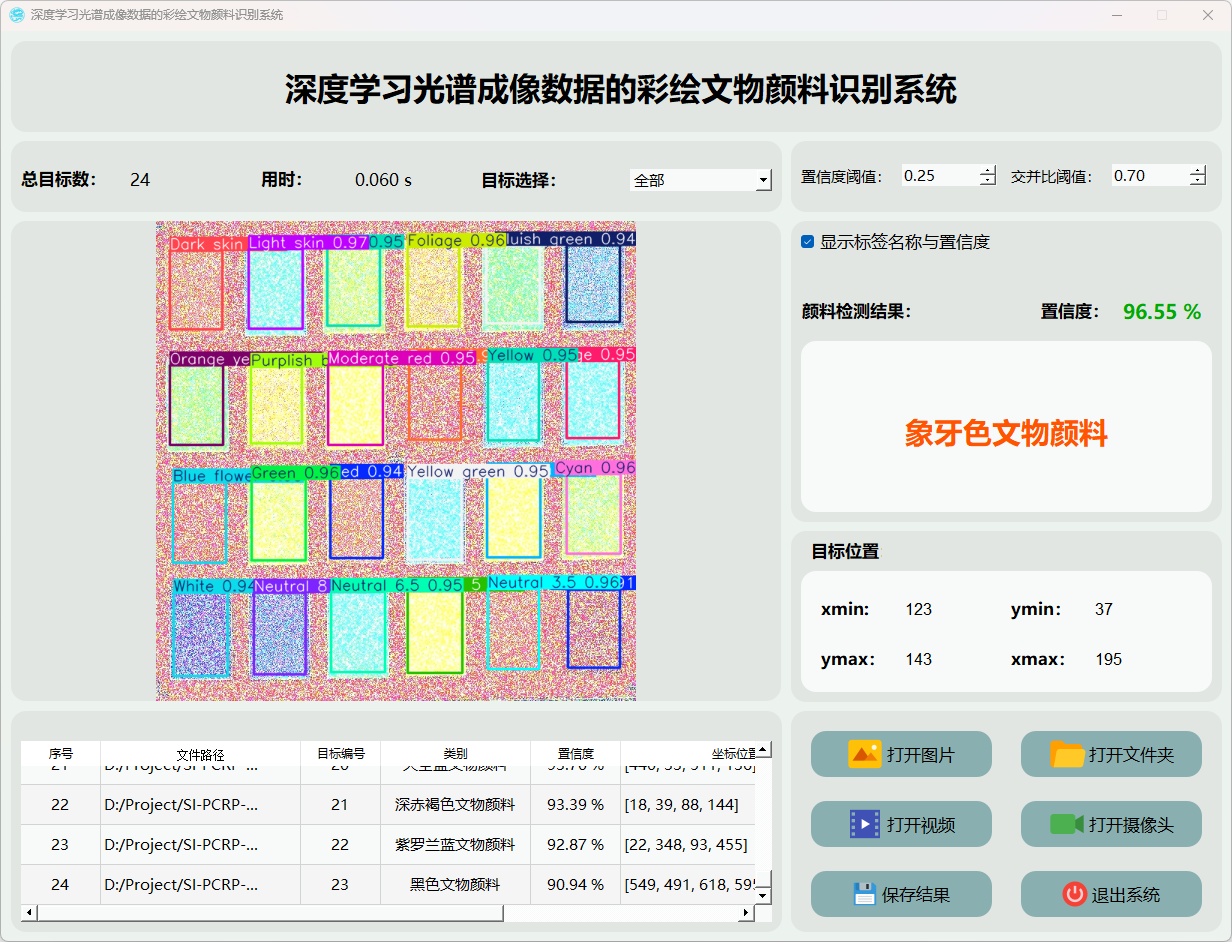1232x942 pixels.
Task: Click the app icon in the title bar
Action: [x=16, y=15]
